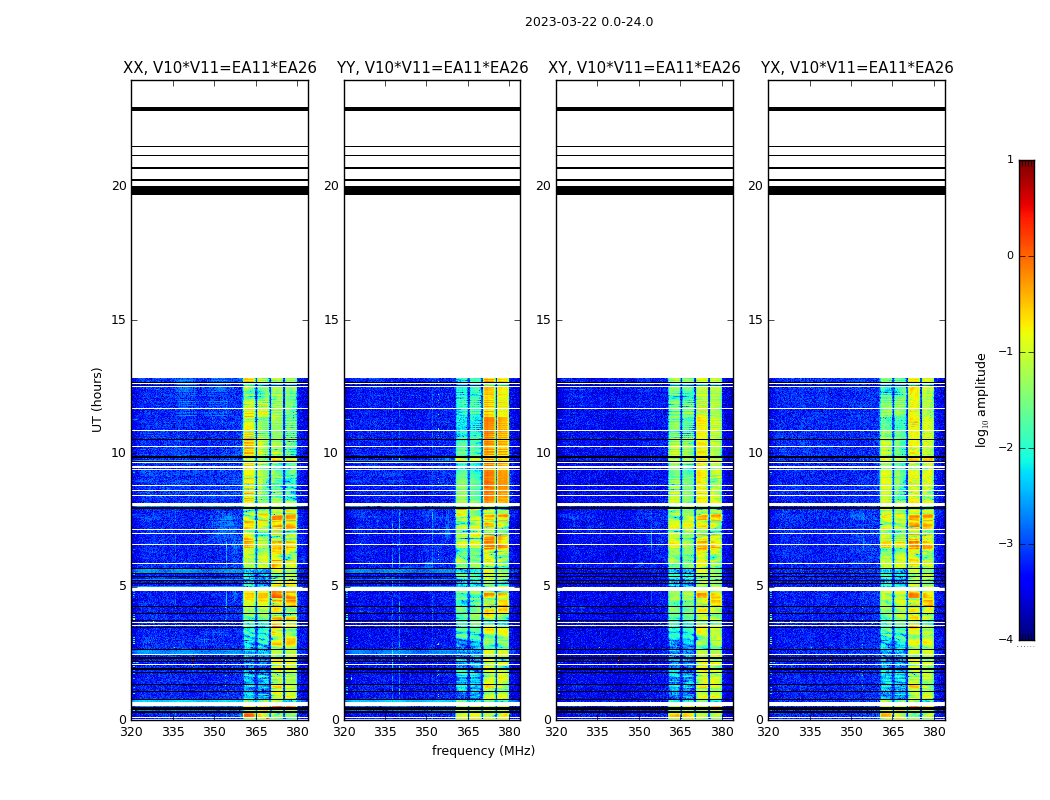This screenshot has width=1050, height=800.
Task: Click the date title 2023-03-22 0.0-24.0
Action: [588, 22]
